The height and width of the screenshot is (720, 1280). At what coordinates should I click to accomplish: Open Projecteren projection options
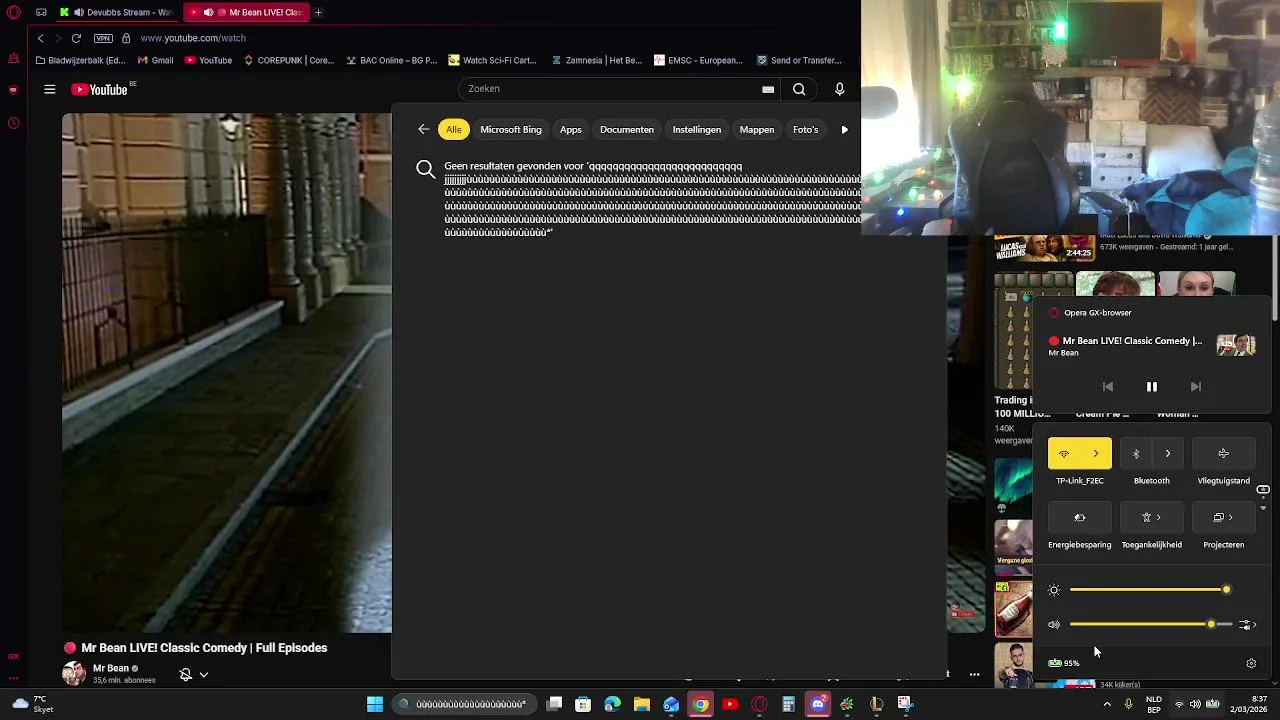click(x=1224, y=518)
